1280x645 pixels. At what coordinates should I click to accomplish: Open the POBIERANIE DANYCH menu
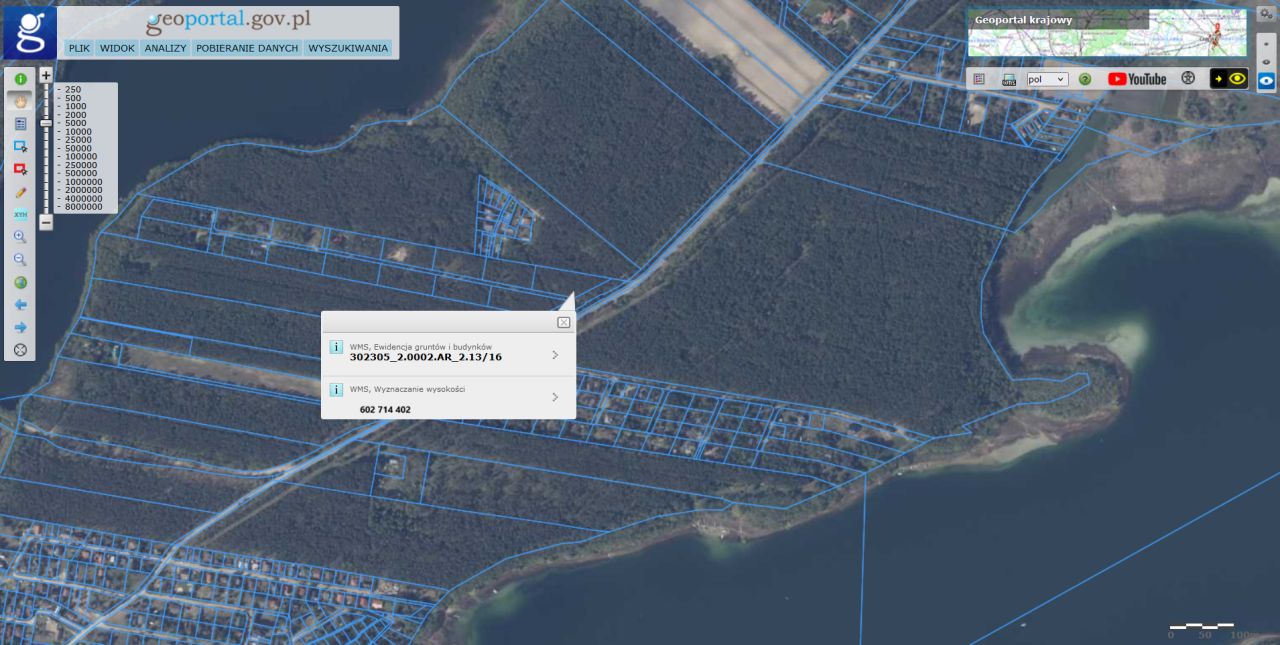(x=247, y=48)
